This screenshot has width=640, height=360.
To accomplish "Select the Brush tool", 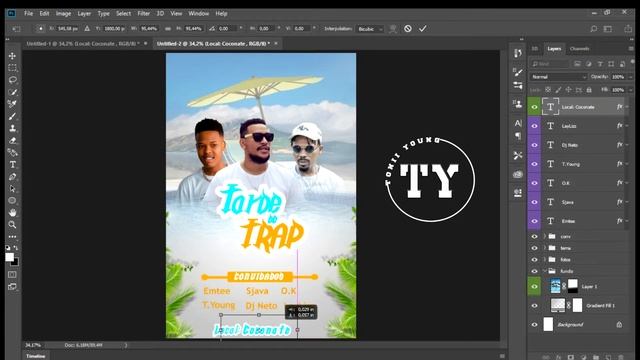I will 13,116.
